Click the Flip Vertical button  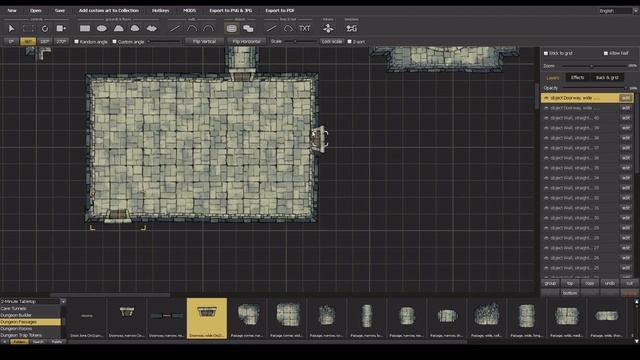[x=204, y=42]
